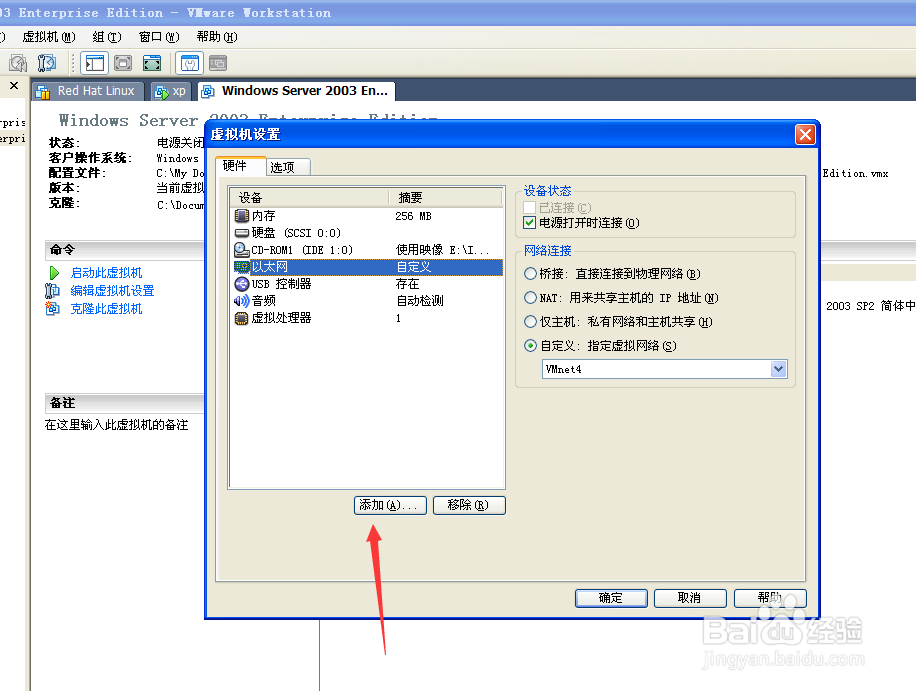Click the 摘要 column header

445,197
